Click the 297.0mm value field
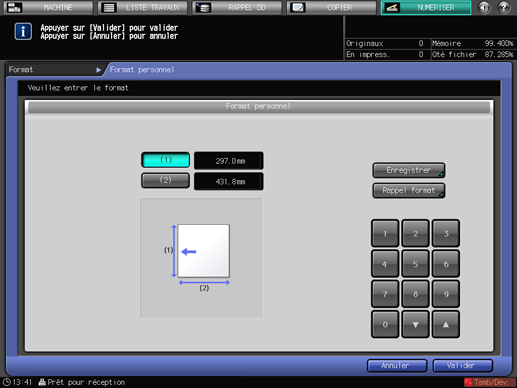Screen dimensions: 517x388 (x=229, y=161)
